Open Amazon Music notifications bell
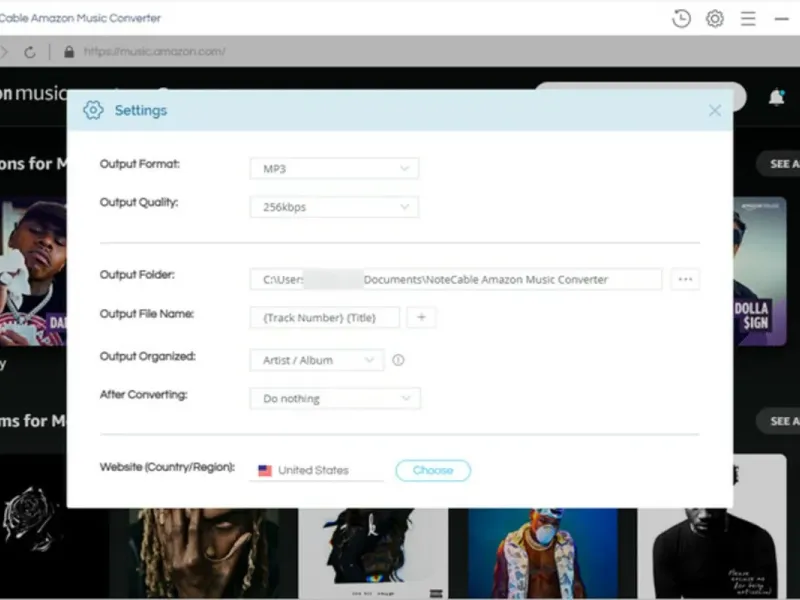The image size is (800, 600). [x=777, y=96]
